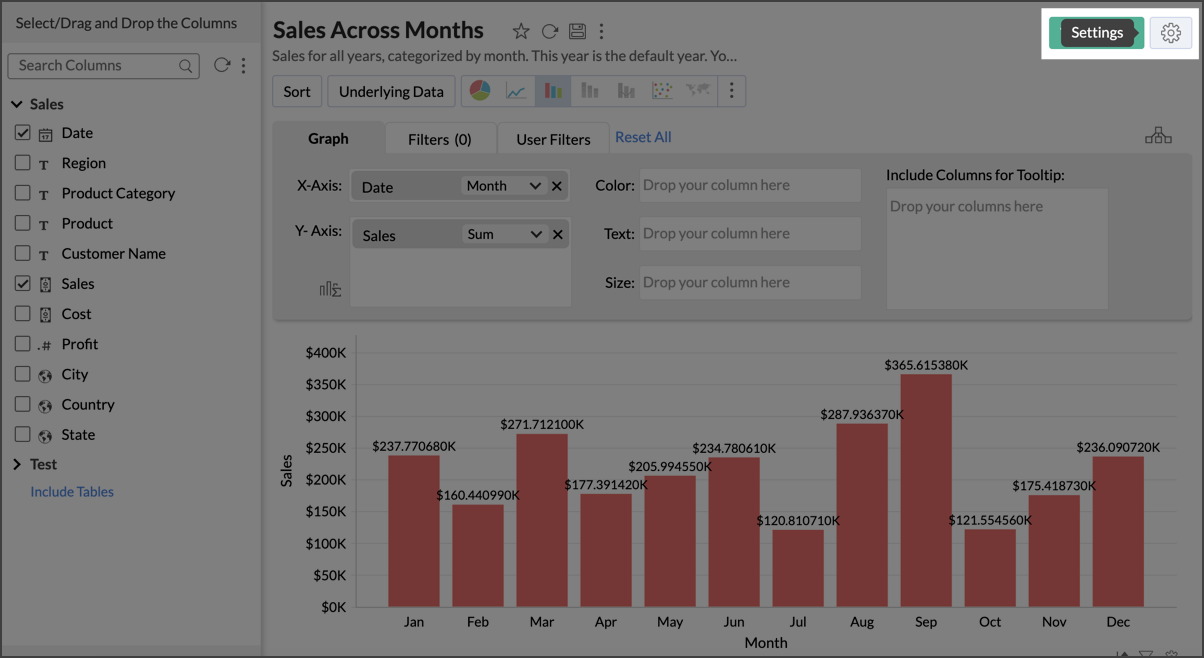
Task: Check the Region column checkbox
Action: (x=22, y=162)
